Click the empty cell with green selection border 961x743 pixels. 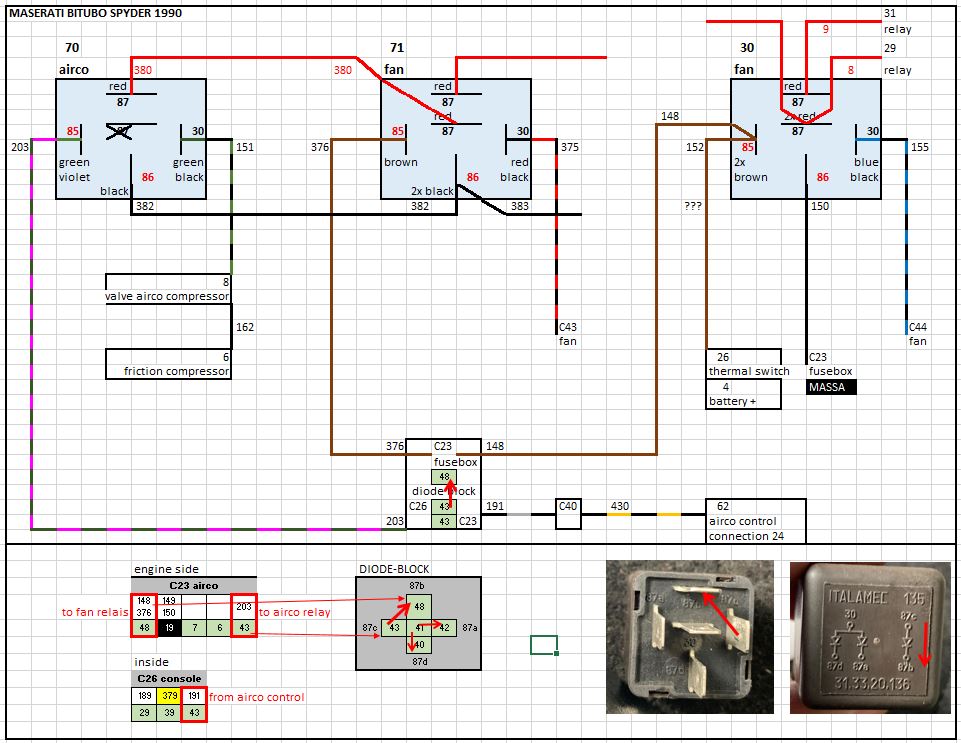(543, 645)
